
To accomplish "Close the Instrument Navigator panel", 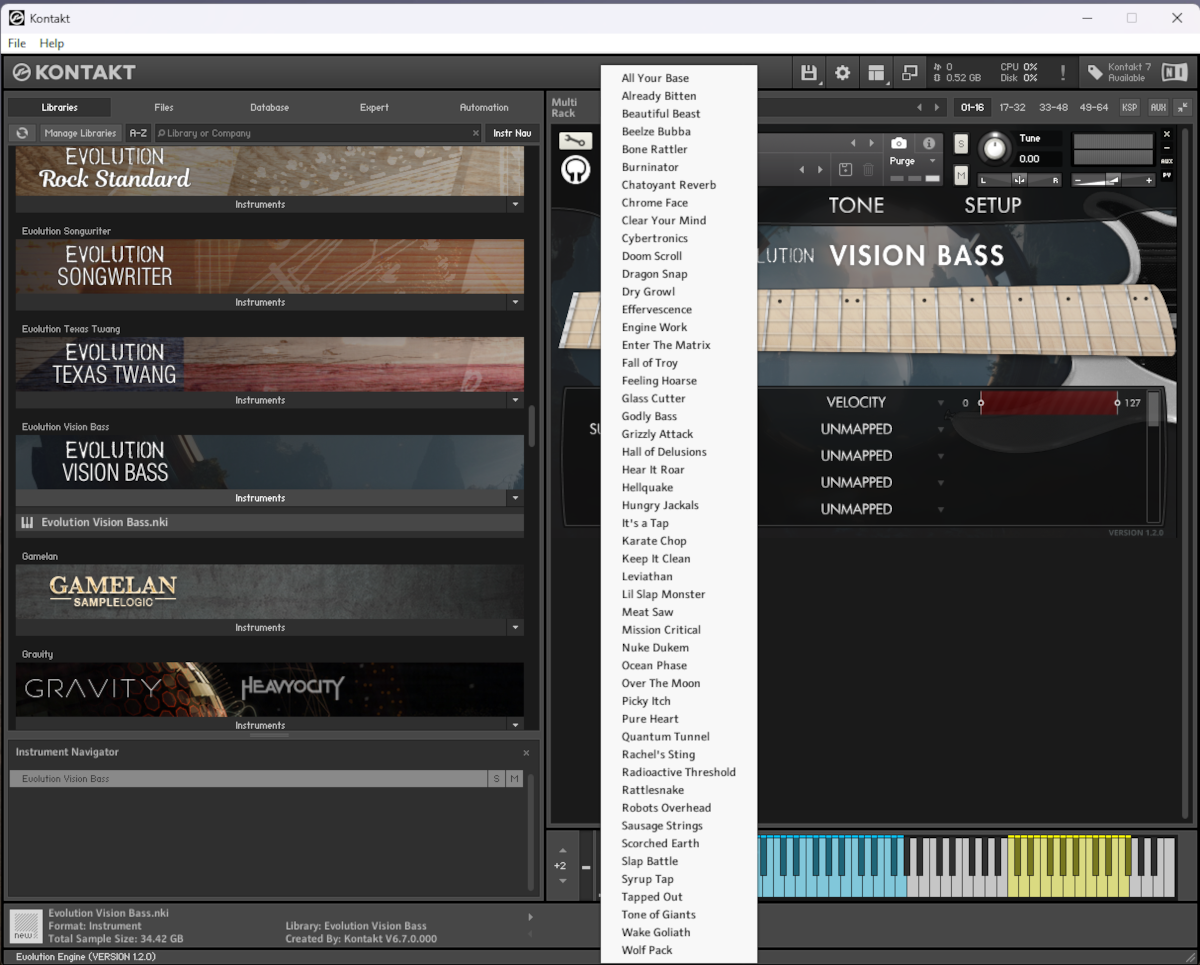I will pos(526,753).
